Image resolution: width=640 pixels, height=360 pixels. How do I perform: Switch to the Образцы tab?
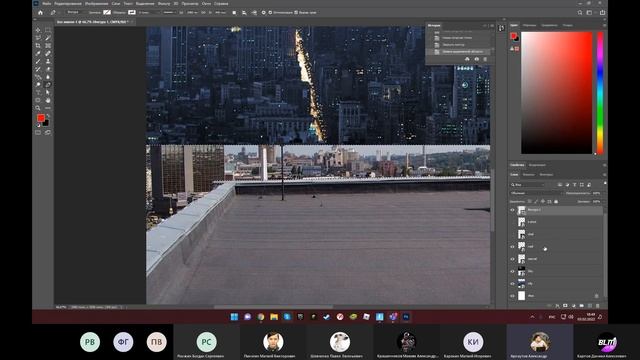529,25
